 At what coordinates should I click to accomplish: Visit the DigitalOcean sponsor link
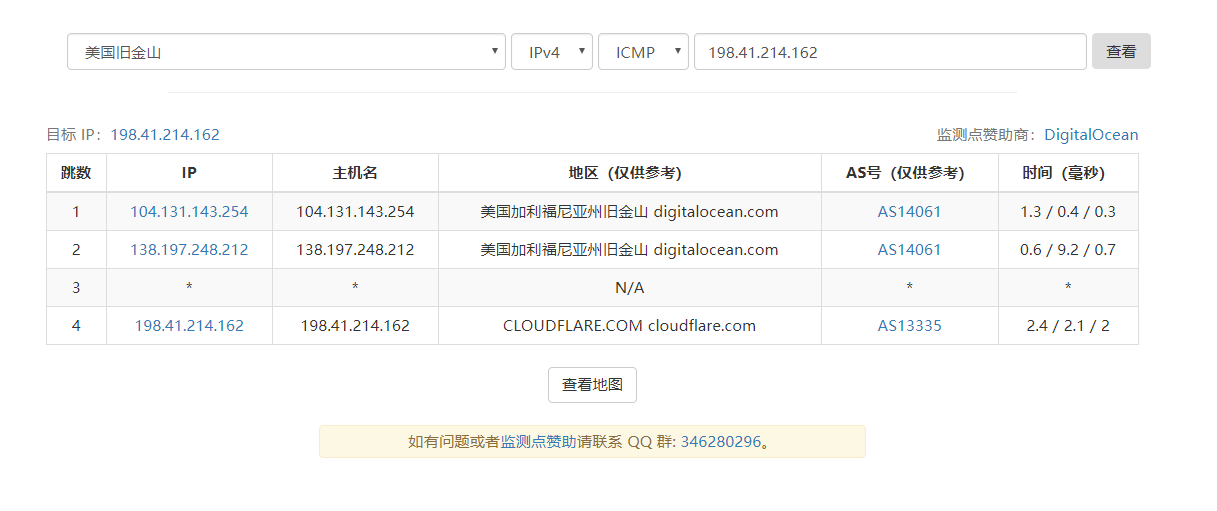click(x=1091, y=135)
